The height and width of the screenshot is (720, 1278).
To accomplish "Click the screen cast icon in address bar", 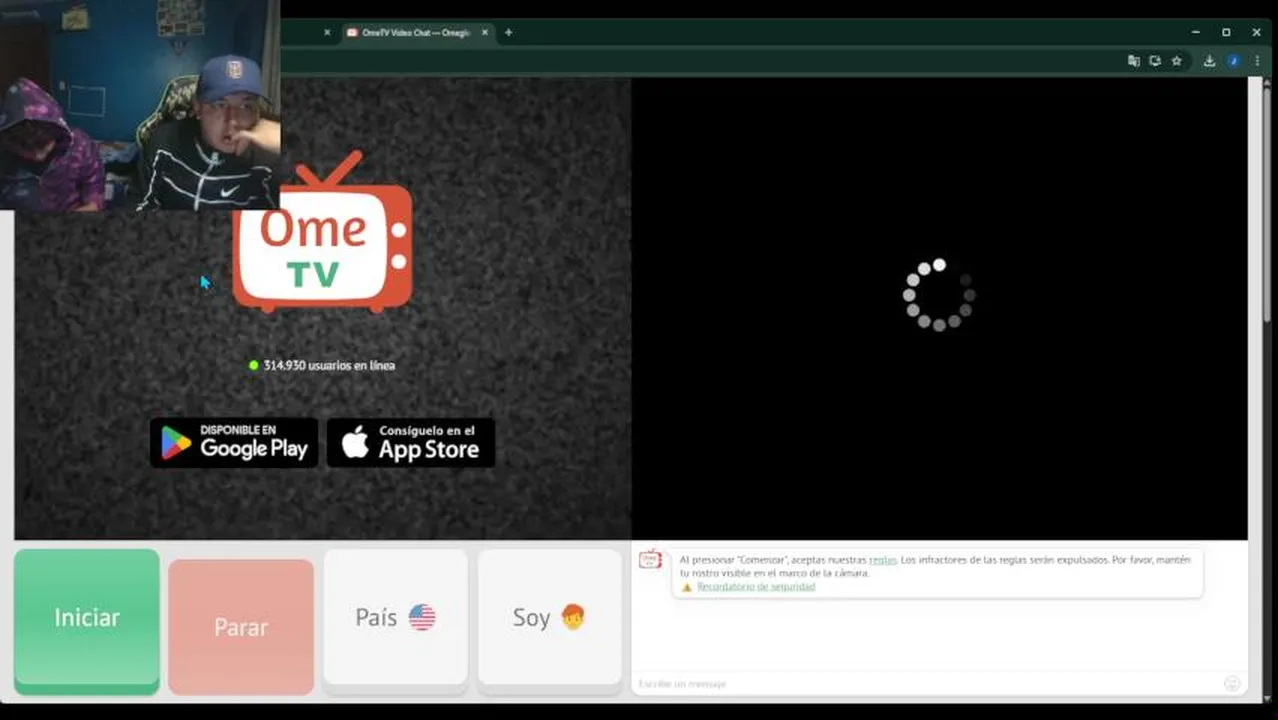I will pyautogui.click(x=1155, y=61).
